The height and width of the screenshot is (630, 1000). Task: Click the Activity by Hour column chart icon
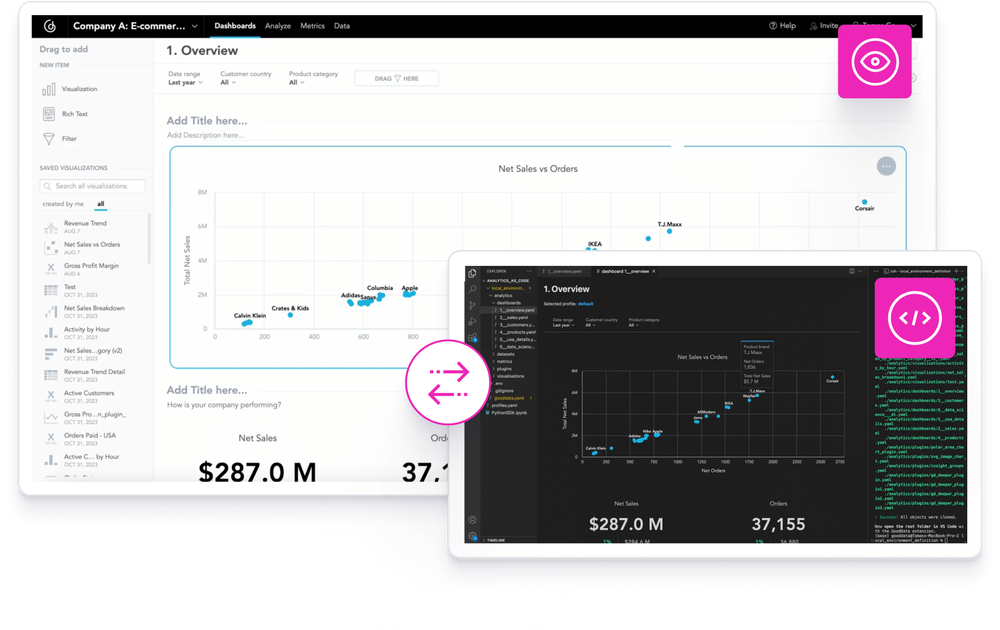point(50,333)
